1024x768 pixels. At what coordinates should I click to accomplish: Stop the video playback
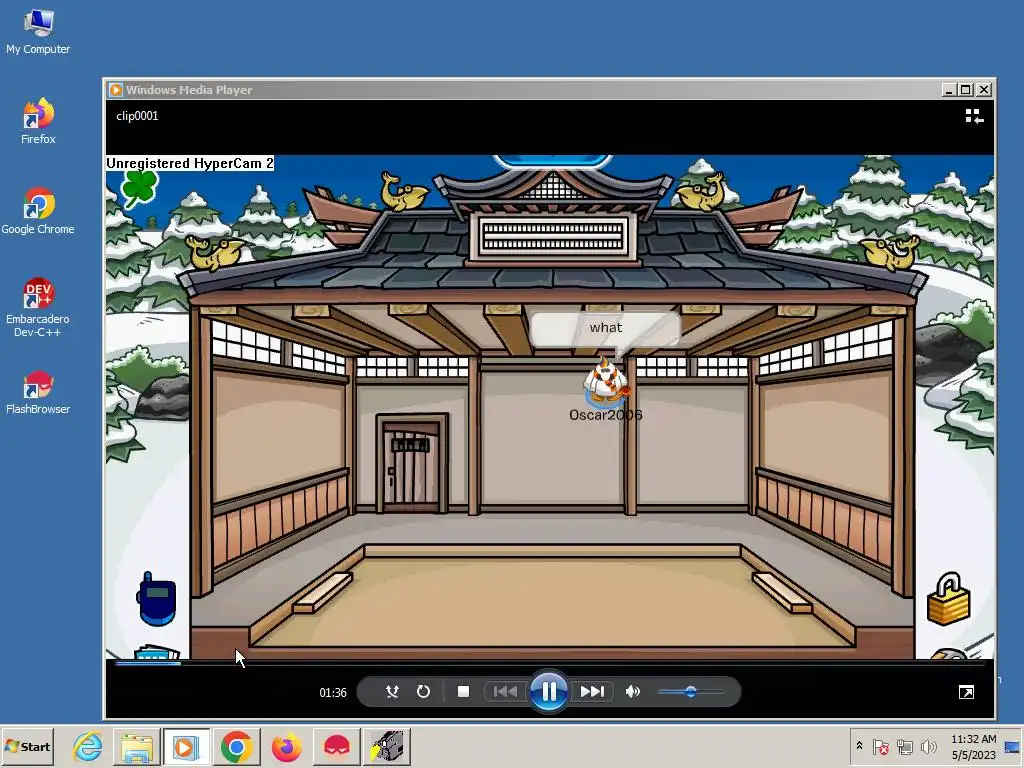(x=463, y=692)
